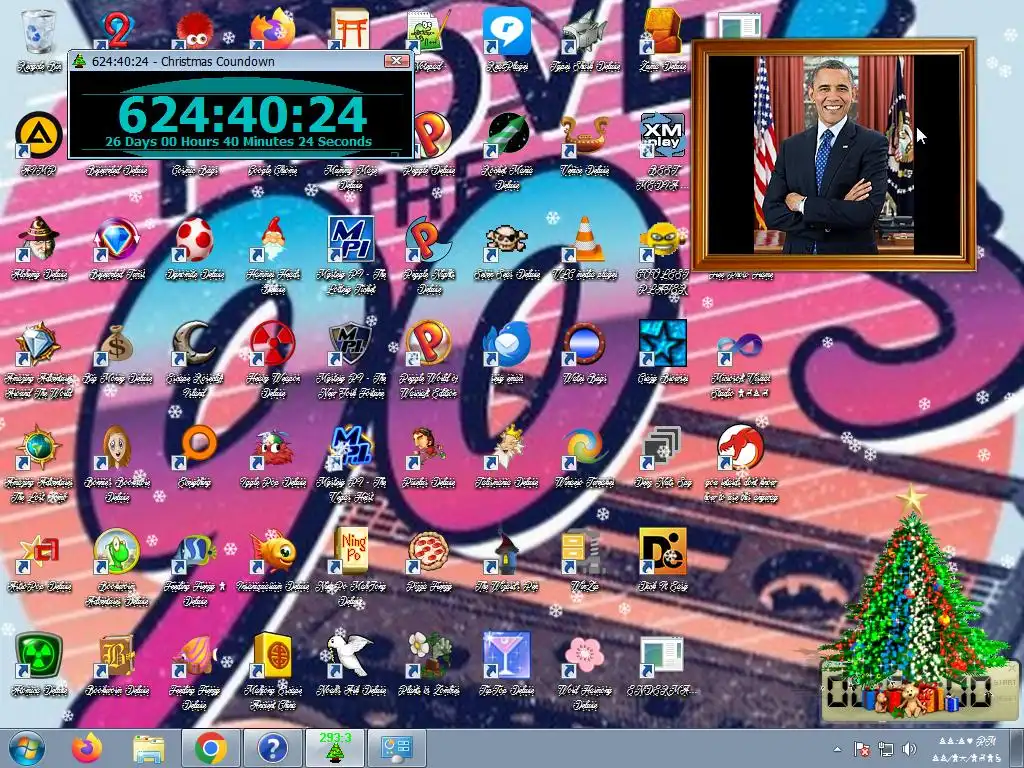
Task: Open the Recycle Bin desktop icon
Action: coord(39,33)
